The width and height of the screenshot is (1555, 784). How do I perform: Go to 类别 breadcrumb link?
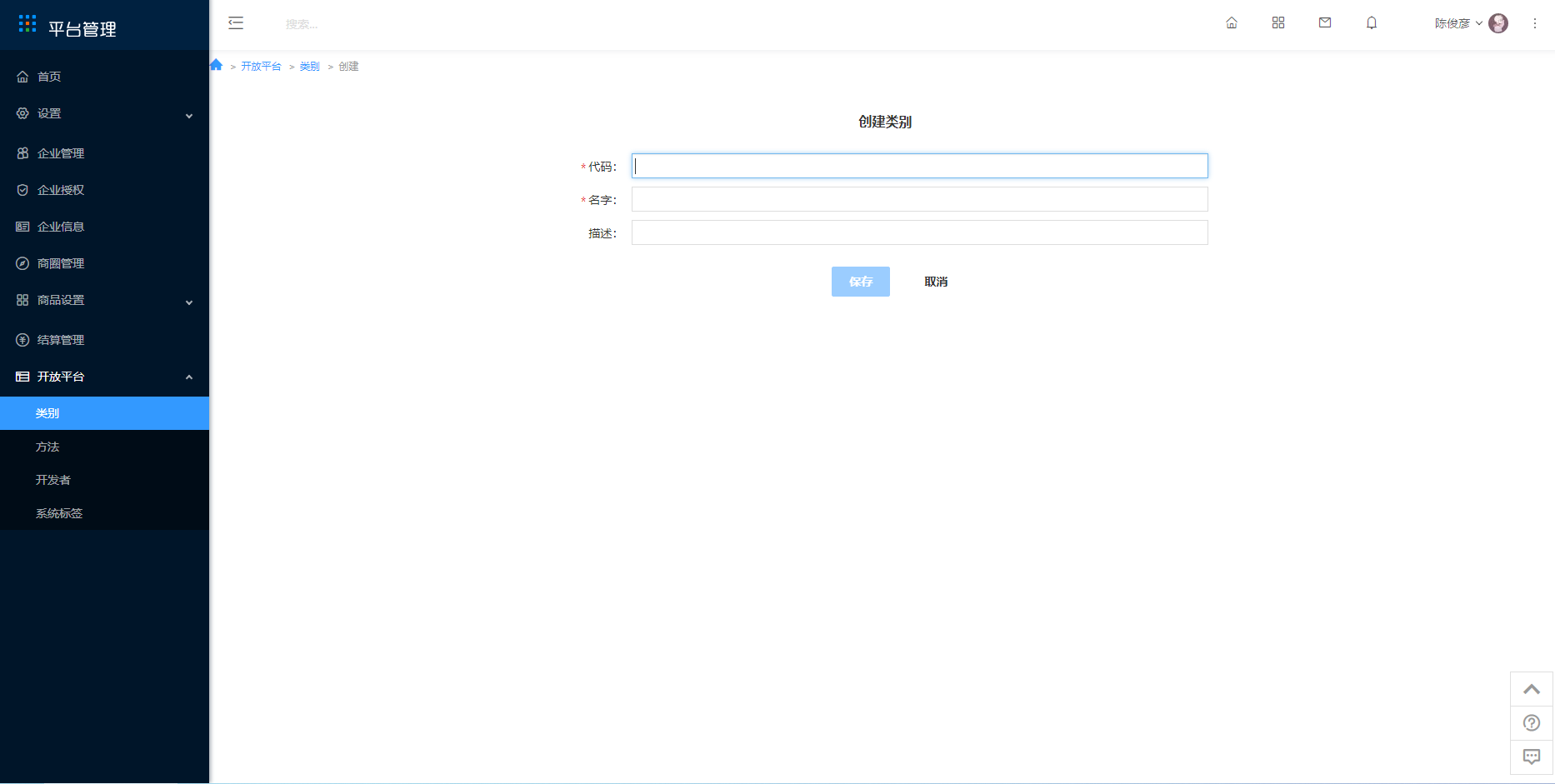(x=309, y=67)
